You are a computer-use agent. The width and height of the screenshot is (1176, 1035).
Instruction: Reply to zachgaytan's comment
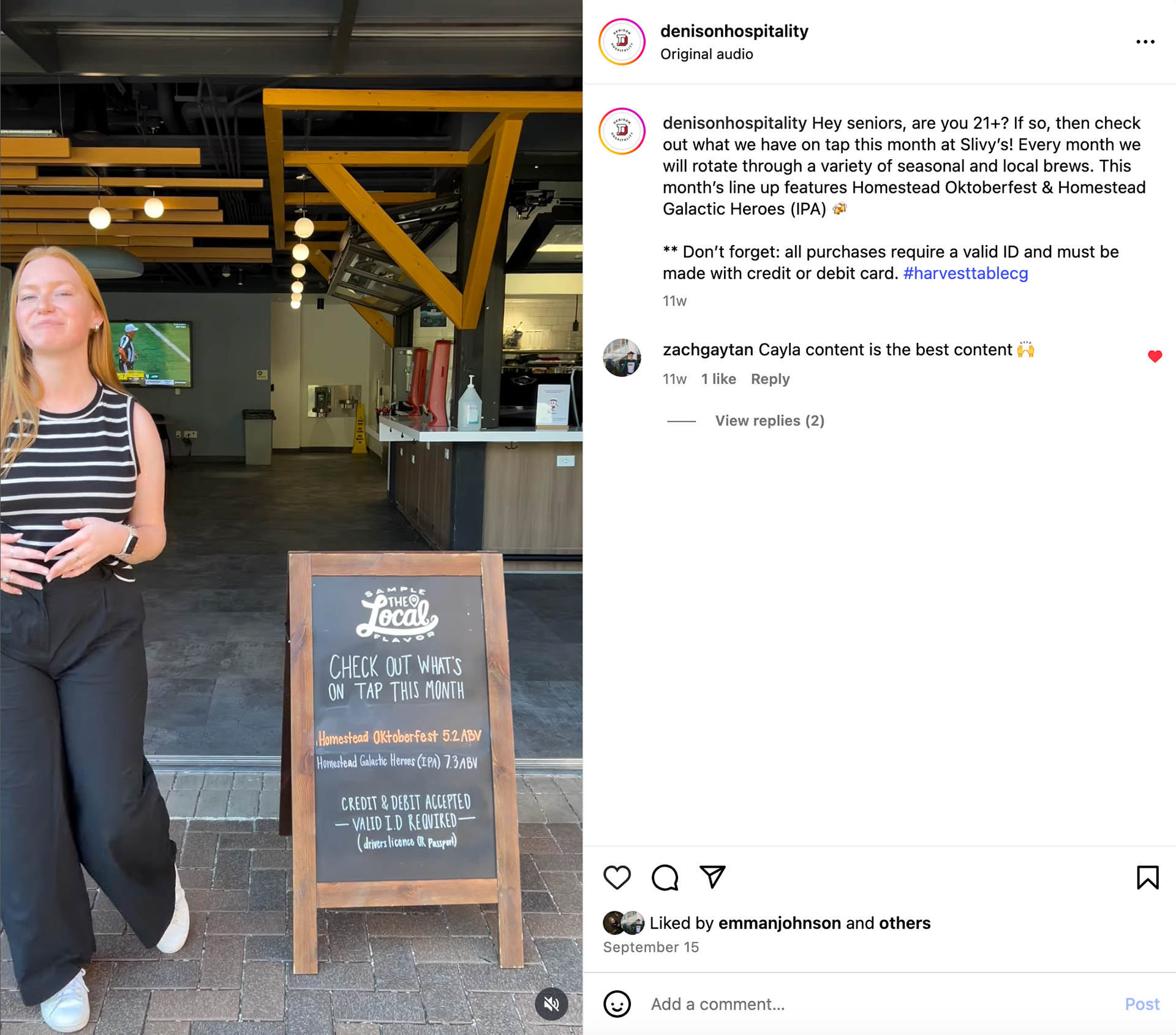tap(770, 379)
